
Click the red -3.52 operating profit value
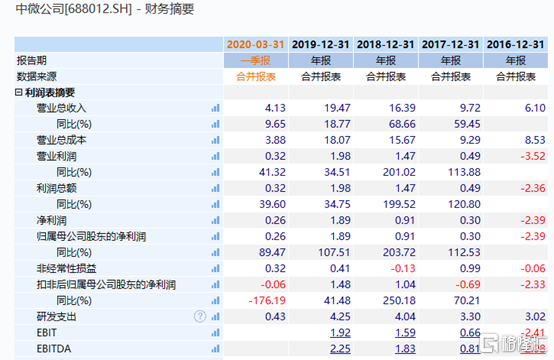point(533,156)
